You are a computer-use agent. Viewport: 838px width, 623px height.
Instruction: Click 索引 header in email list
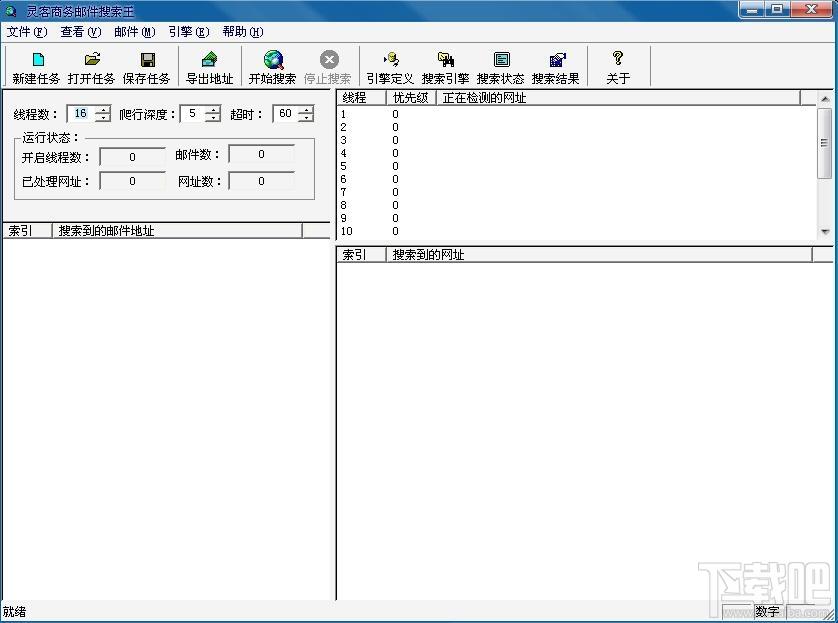click(x=28, y=231)
